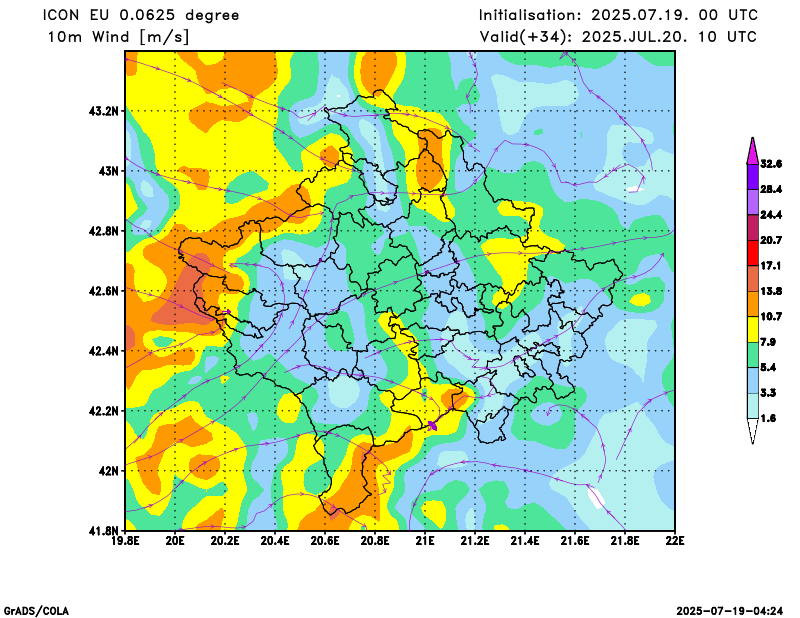Click the '2025-07-19-04:24' timestamp
This screenshot has width=800, height=618.
point(730,611)
